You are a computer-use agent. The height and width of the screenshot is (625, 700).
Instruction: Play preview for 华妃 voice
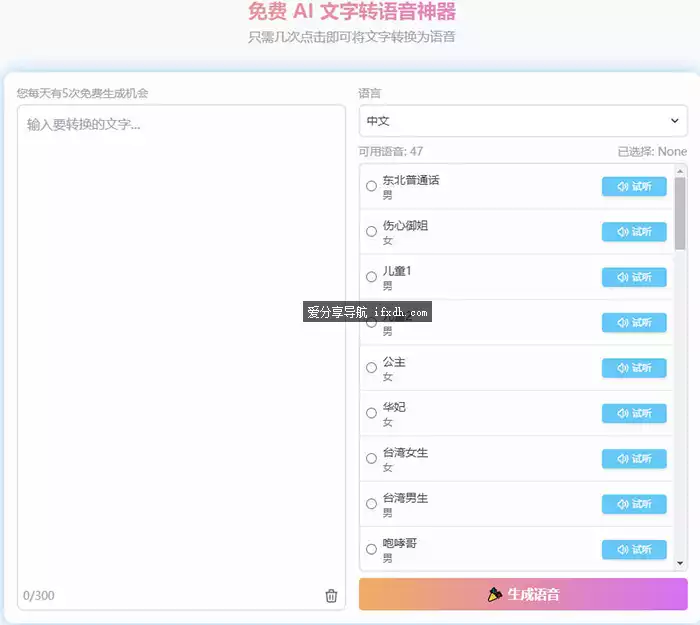coord(634,413)
